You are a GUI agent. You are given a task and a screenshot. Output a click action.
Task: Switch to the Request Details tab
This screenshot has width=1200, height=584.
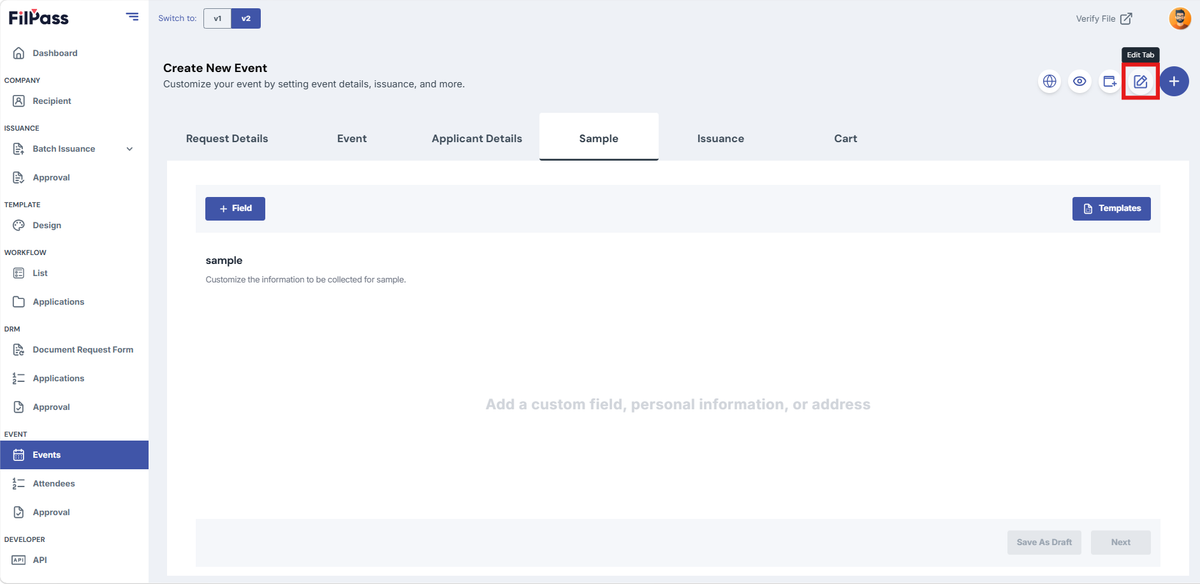(x=227, y=138)
